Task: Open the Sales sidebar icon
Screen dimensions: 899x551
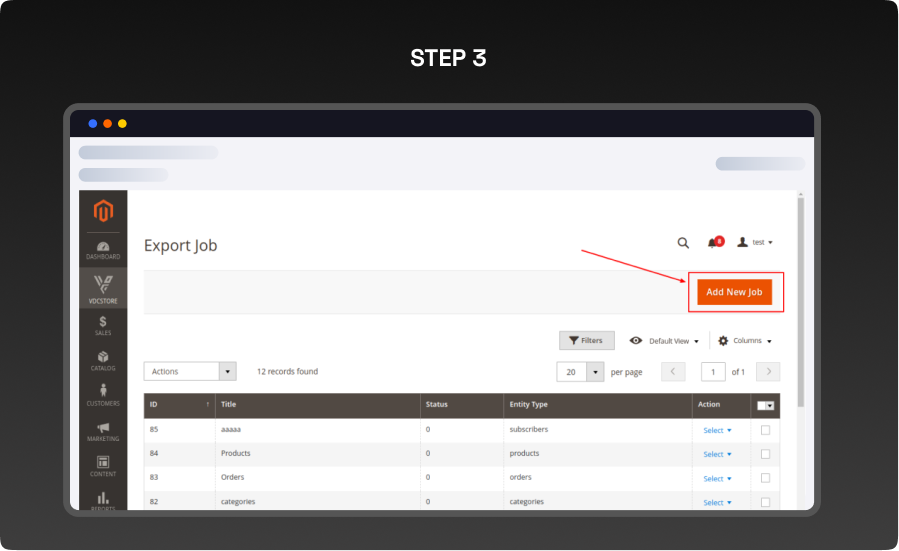Action: pos(103,325)
